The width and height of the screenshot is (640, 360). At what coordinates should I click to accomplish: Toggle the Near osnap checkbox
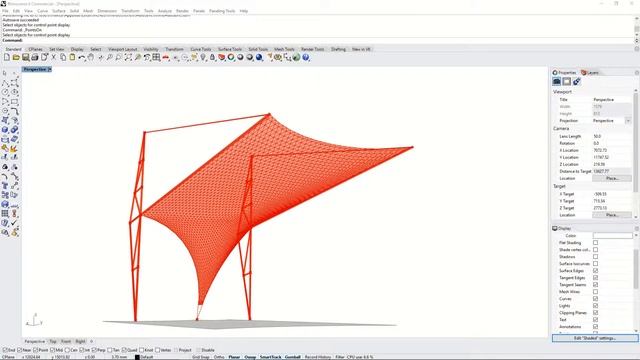pos(19,350)
